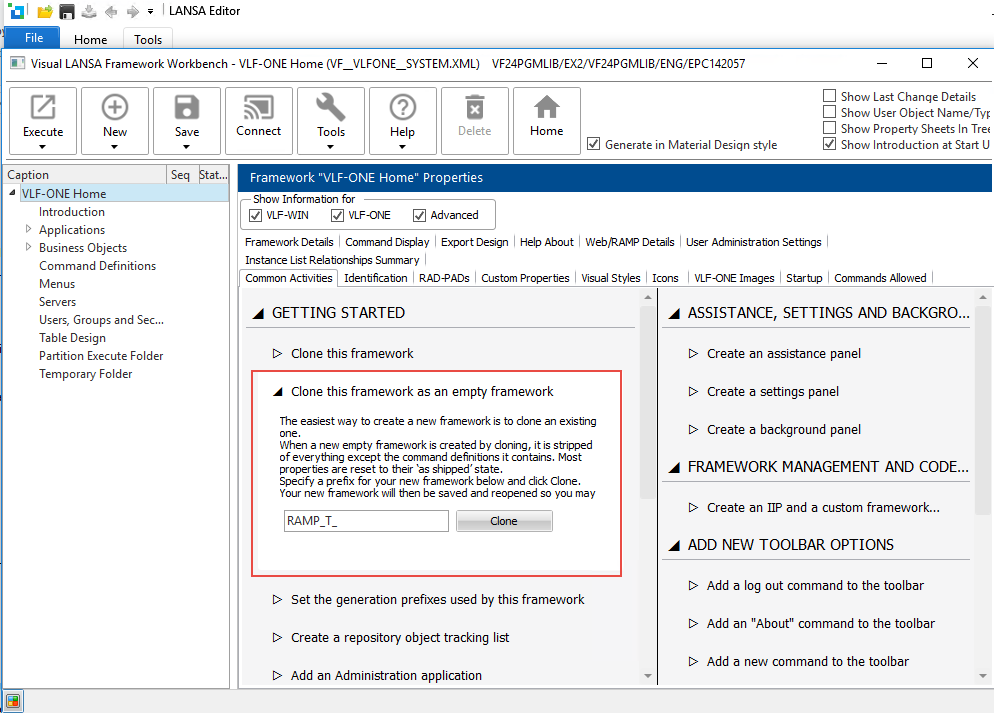This screenshot has width=994, height=713.
Task: Toggle Show Introduction at Start Up checkbox
Action: [829, 144]
